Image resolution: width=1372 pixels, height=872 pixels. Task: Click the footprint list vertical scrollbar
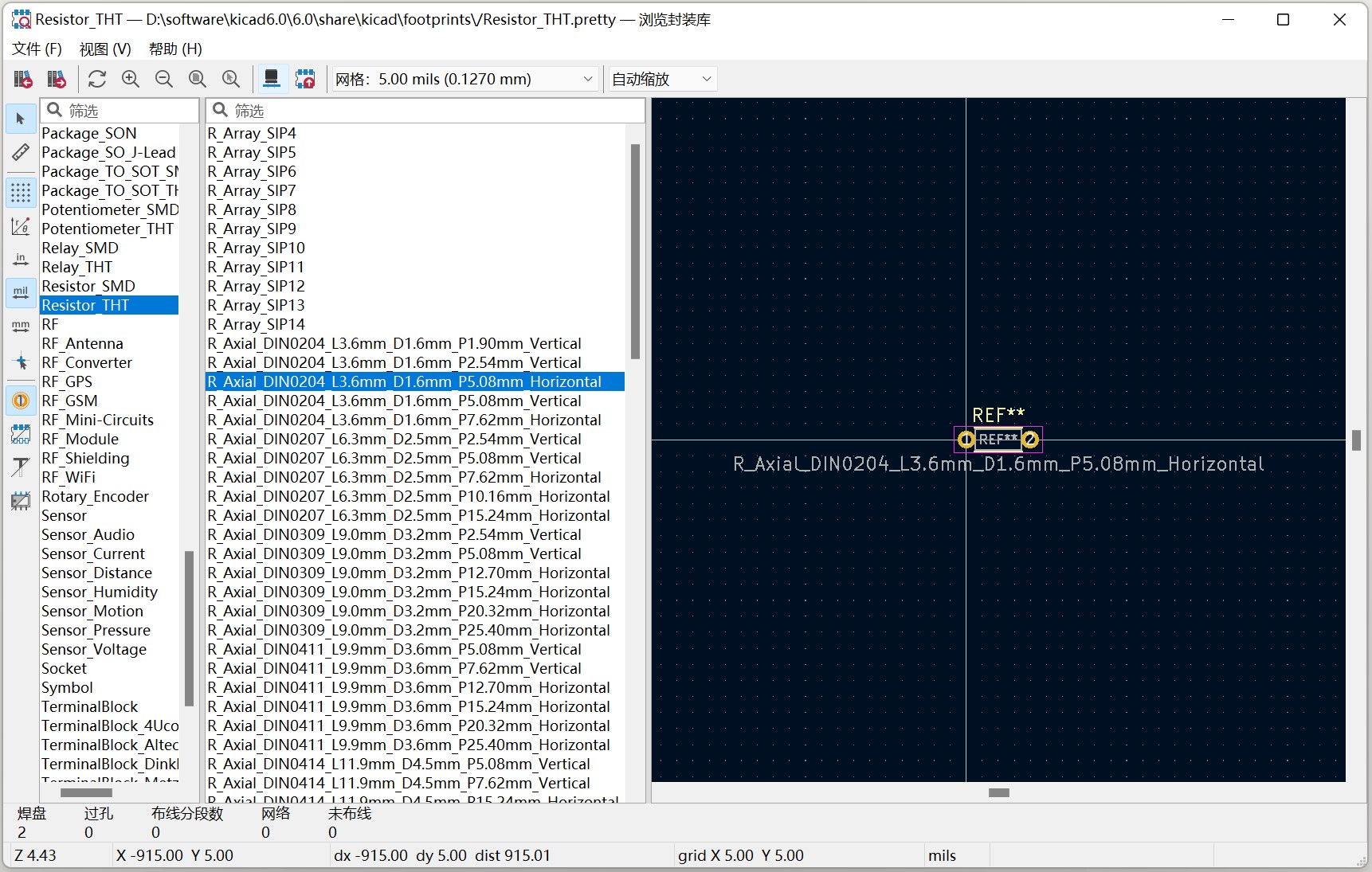[635, 251]
